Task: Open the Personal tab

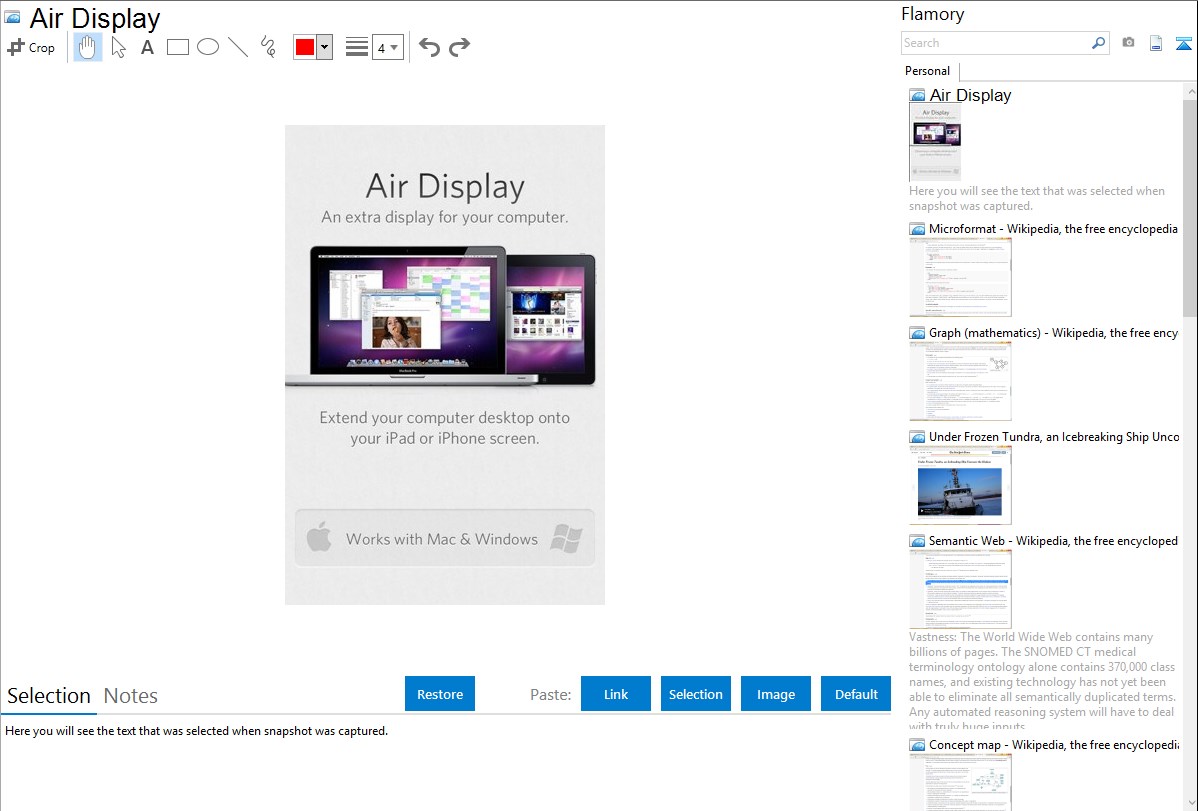Action: coord(927,71)
